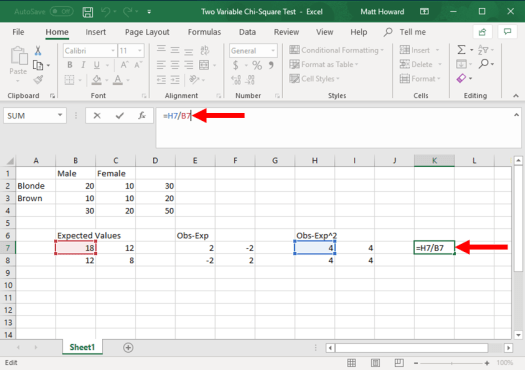Click the Percent Style icon
This screenshot has height=370, width=525.
tap(257, 65)
